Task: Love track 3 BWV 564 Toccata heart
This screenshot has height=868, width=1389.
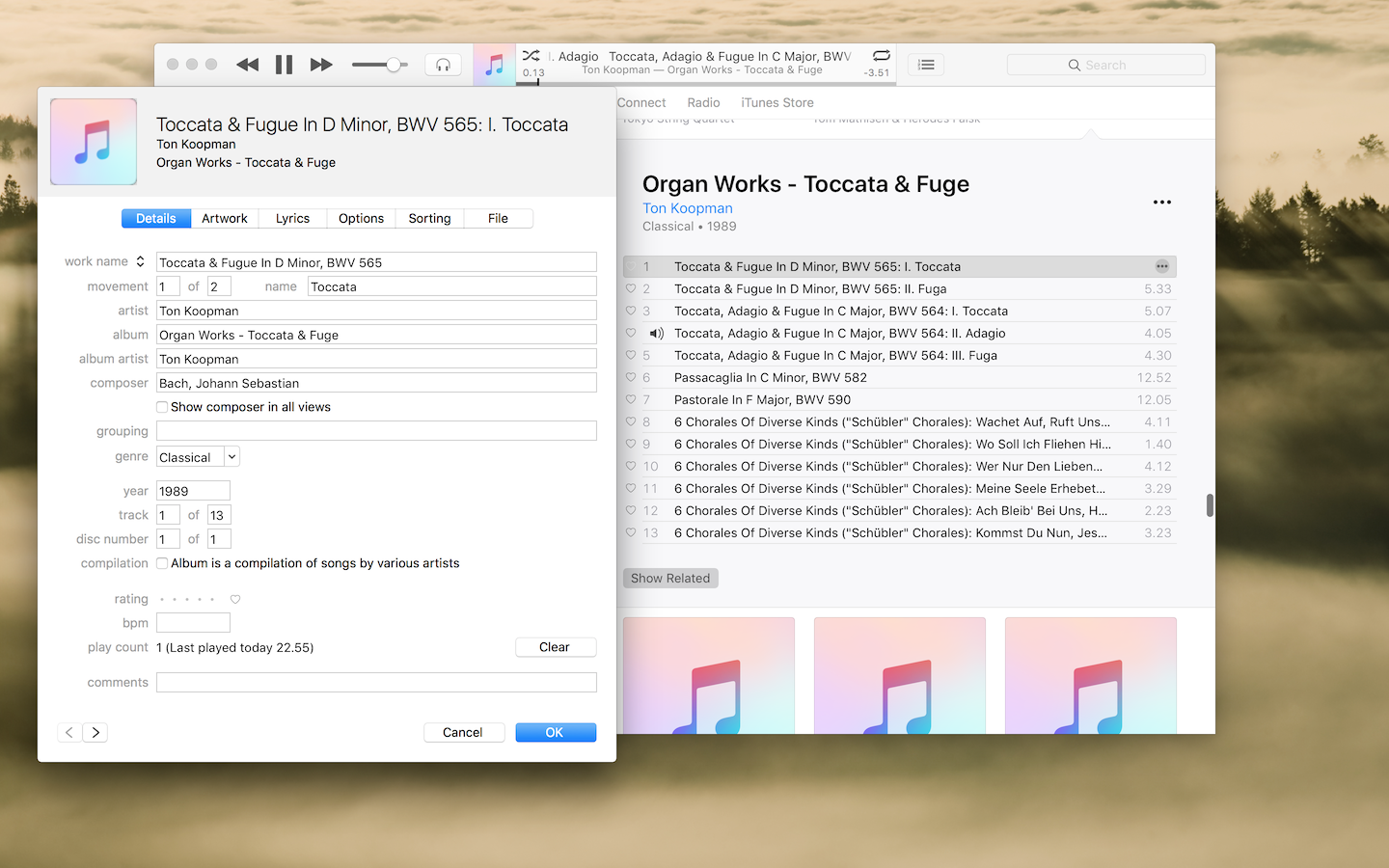Action: (631, 311)
